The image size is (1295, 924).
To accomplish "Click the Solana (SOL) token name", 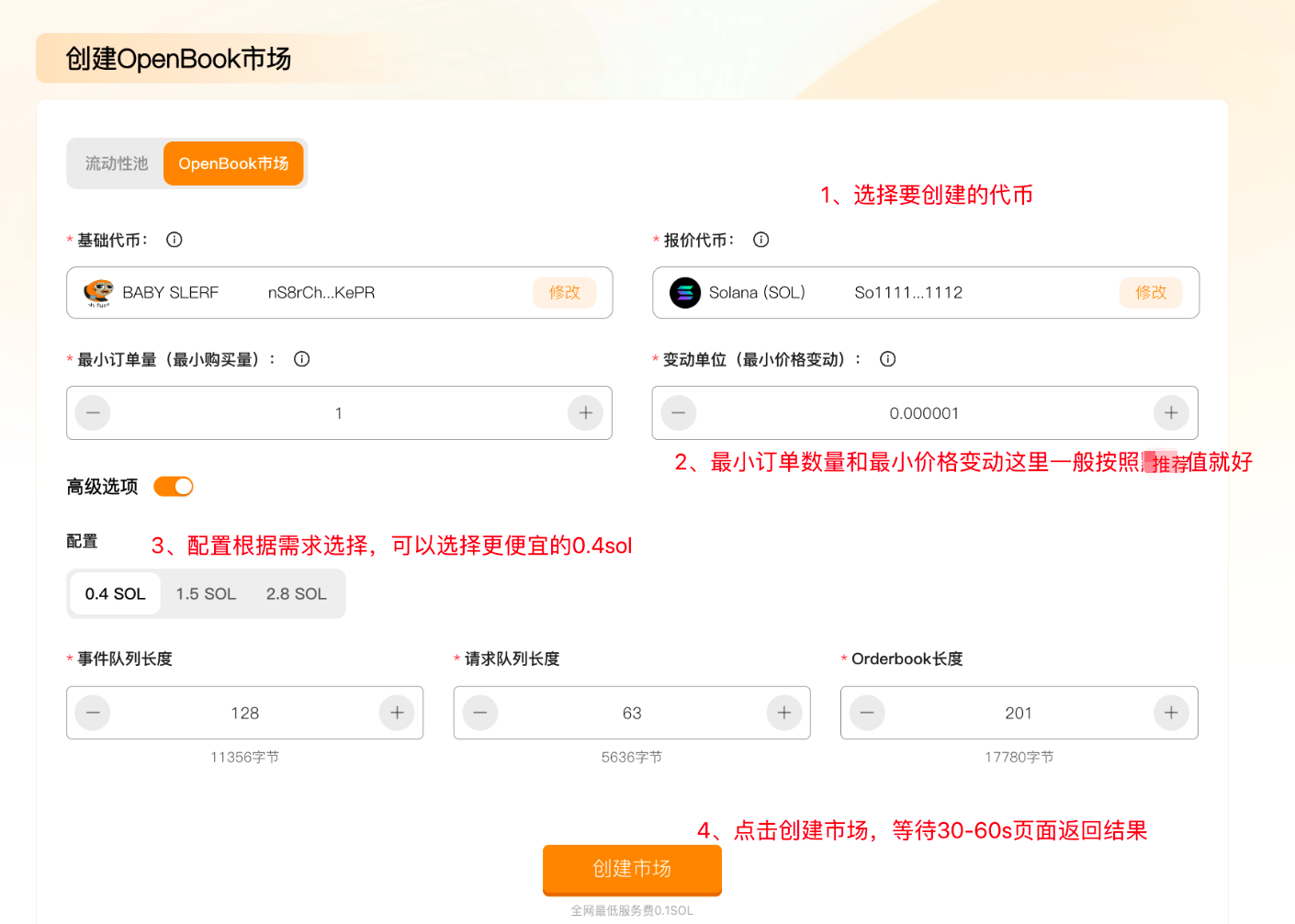I will coord(757,293).
